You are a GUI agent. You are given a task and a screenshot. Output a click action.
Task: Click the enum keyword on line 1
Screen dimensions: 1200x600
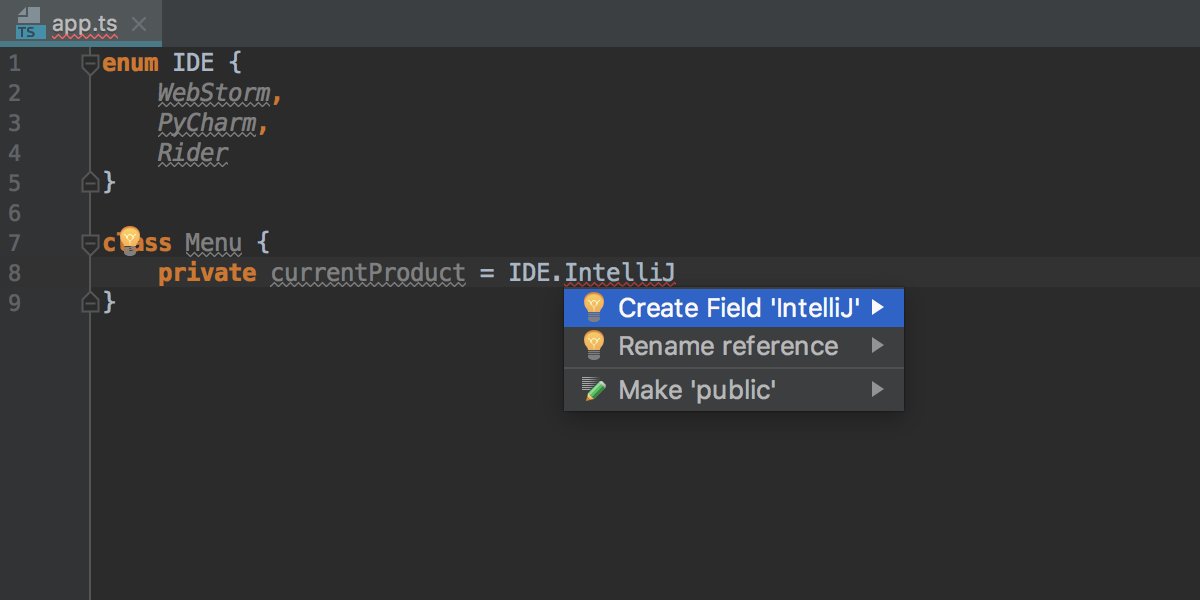pyautogui.click(x=130, y=63)
